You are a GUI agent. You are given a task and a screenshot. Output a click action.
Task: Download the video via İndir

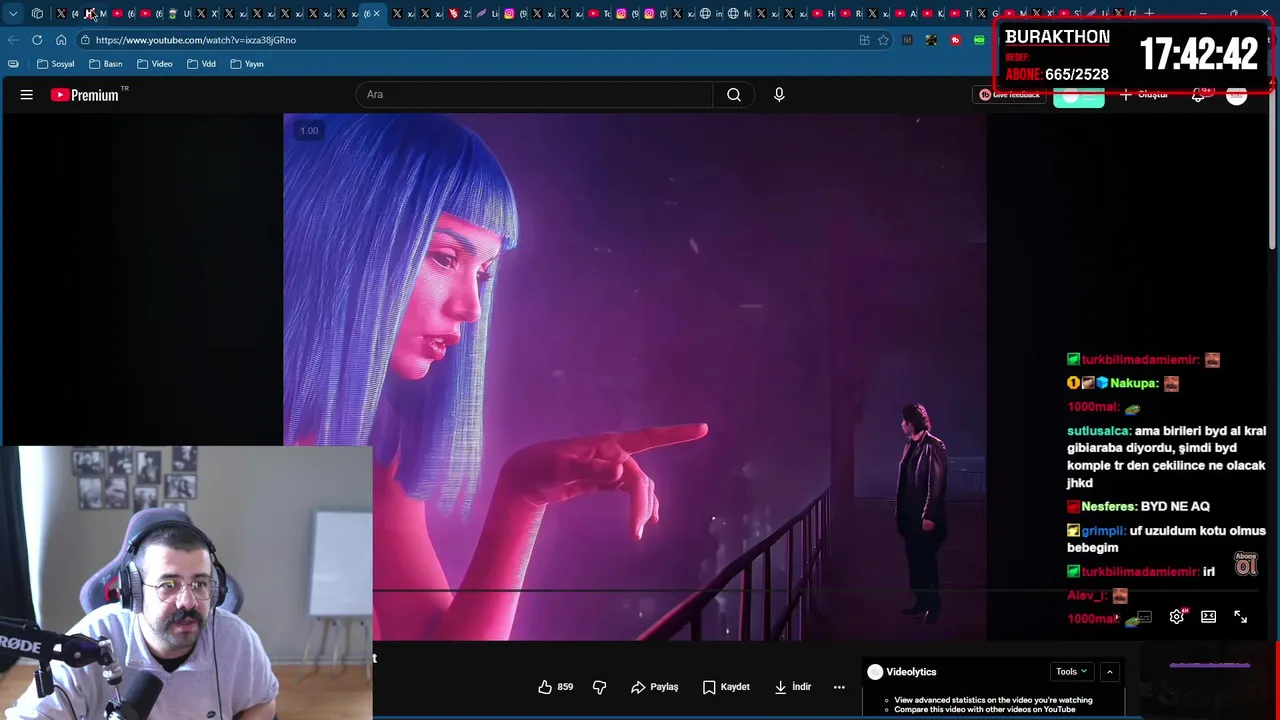point(792,687)
